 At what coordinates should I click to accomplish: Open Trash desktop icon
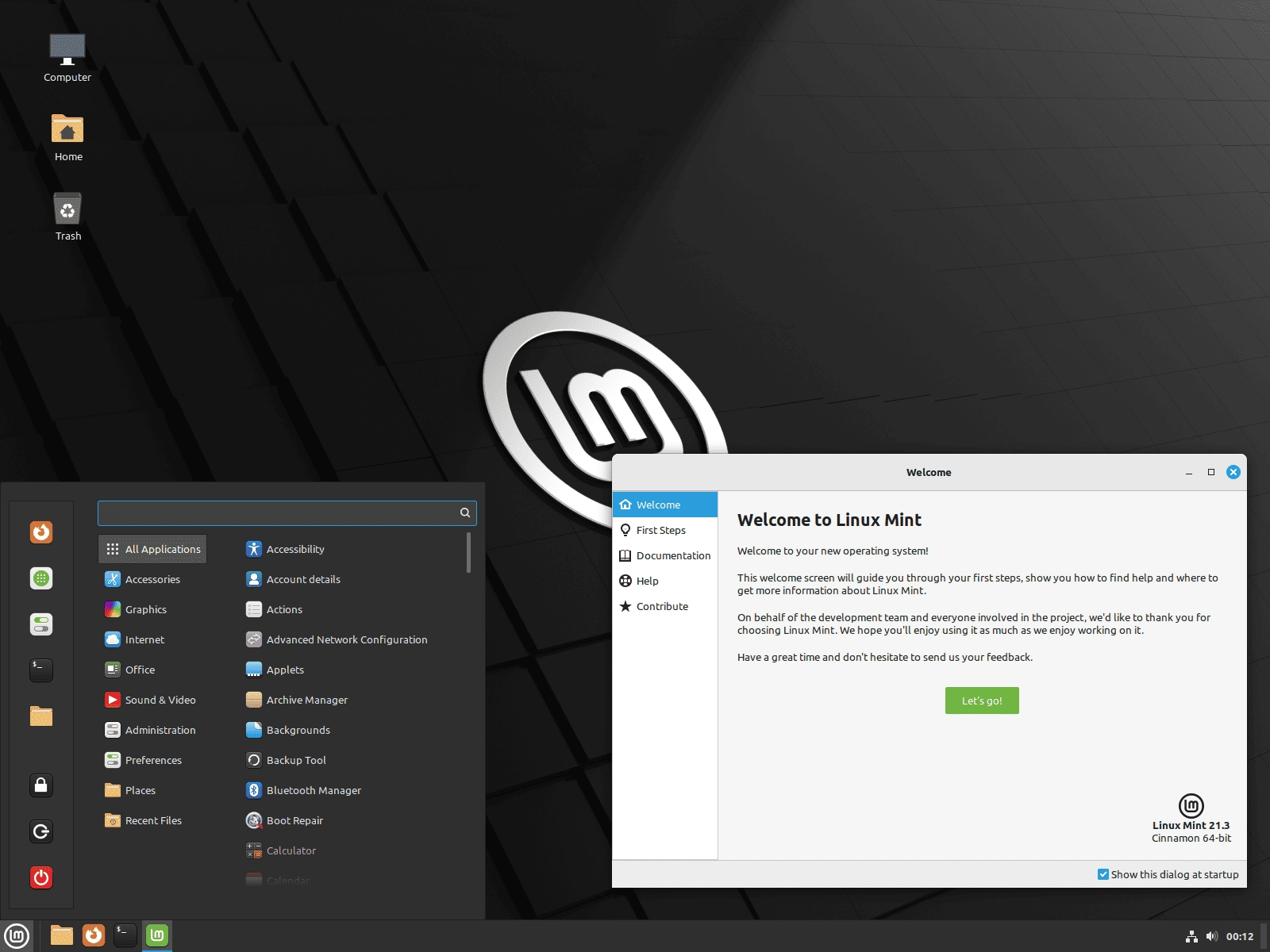[x=67, y=217]
